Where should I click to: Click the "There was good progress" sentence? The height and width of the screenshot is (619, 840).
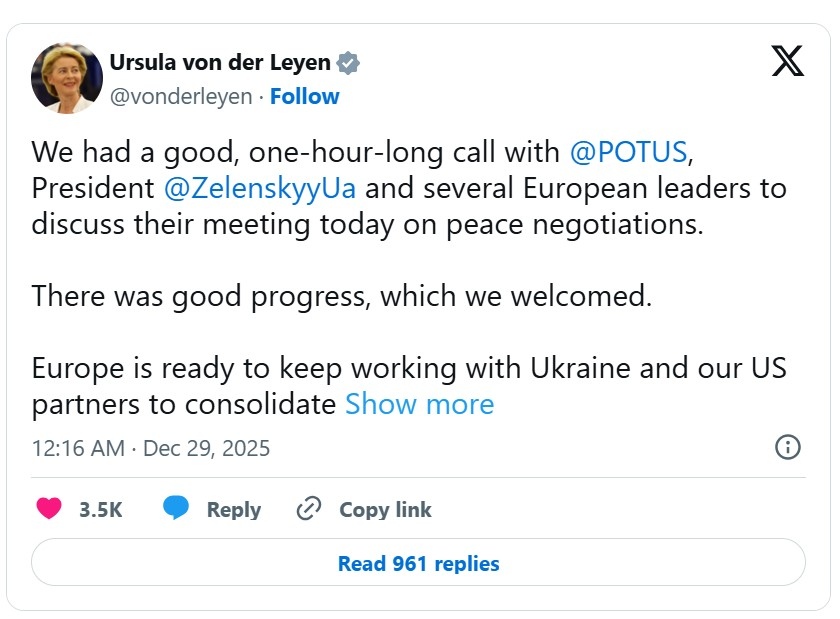(x=341, y=296)
